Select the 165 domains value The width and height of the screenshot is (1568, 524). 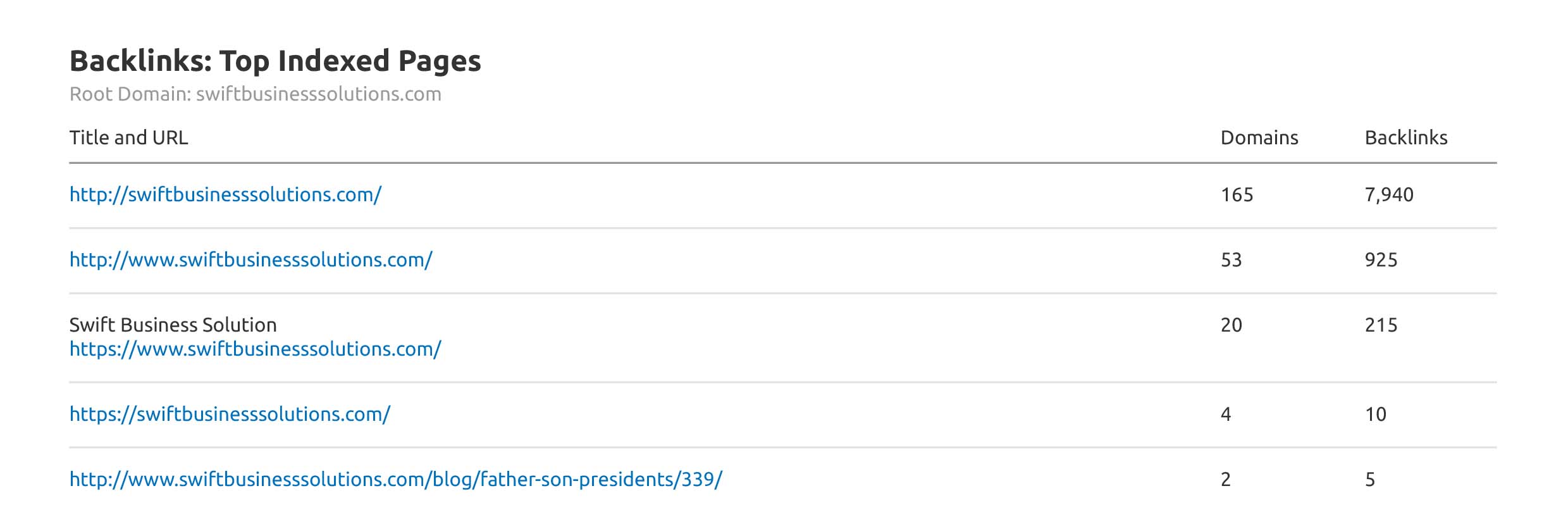click(x=1237, y=195)
